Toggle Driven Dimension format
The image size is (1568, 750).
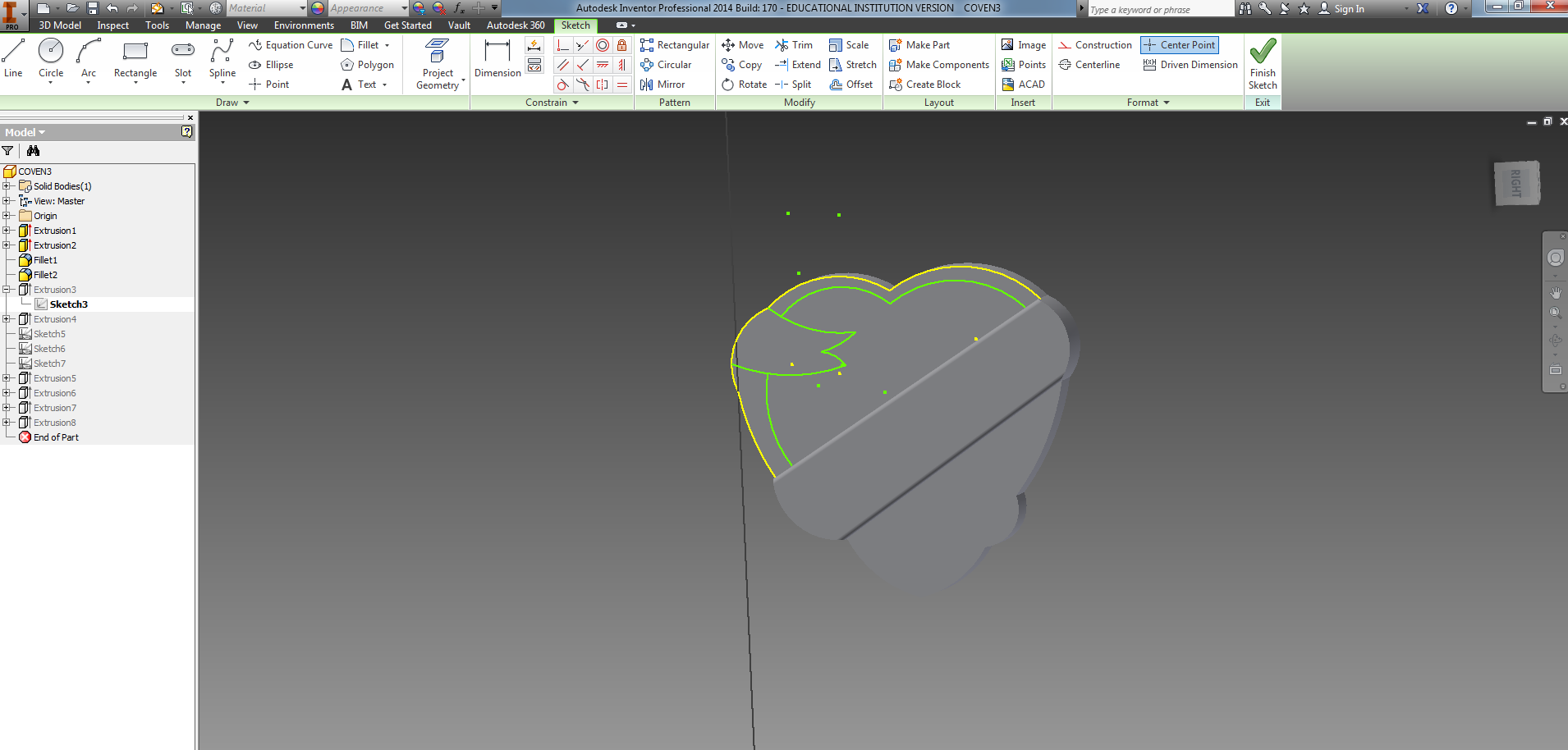(1190, 65)
